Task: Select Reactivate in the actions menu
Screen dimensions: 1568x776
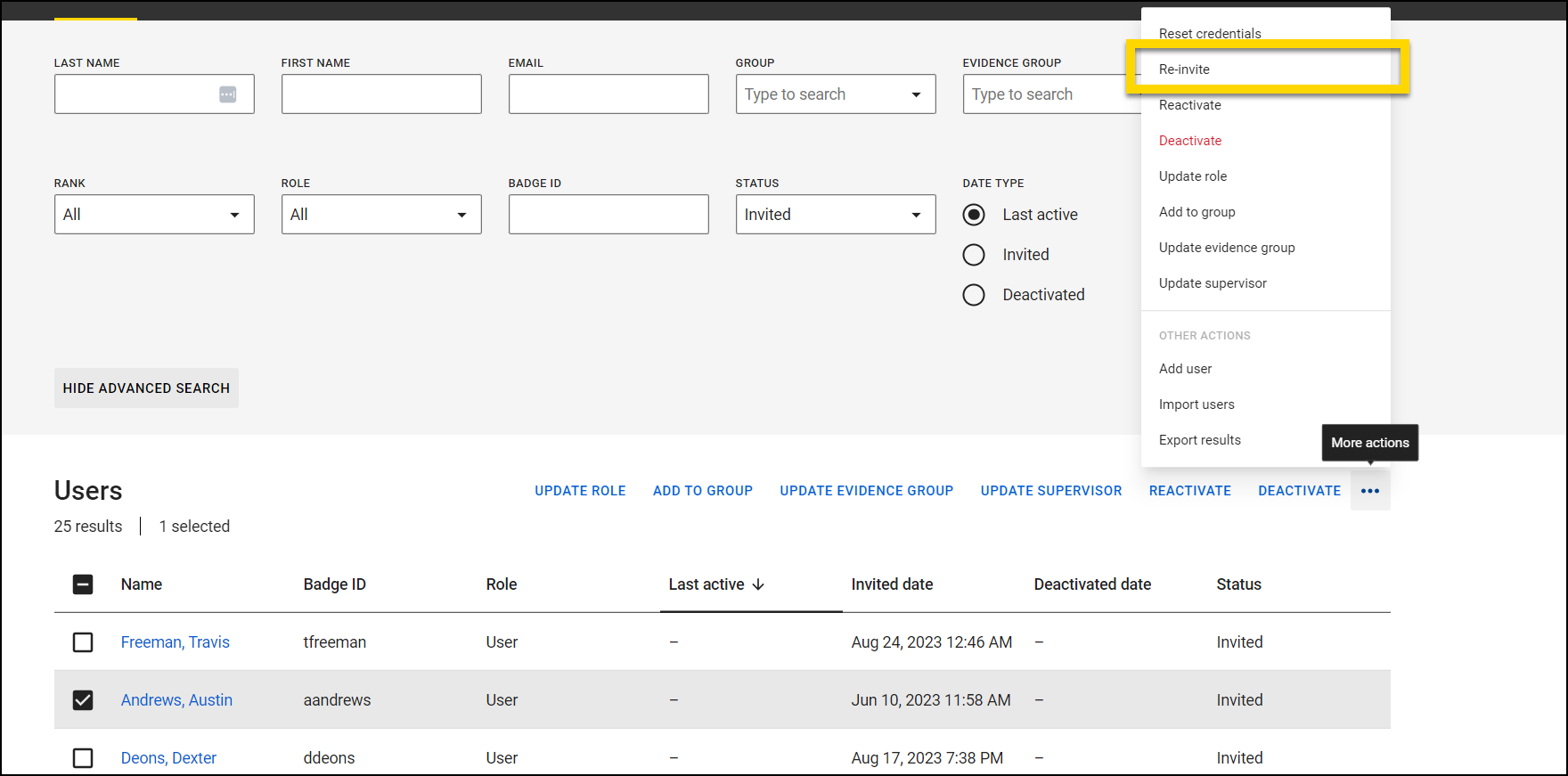Action: point(1265,105)
